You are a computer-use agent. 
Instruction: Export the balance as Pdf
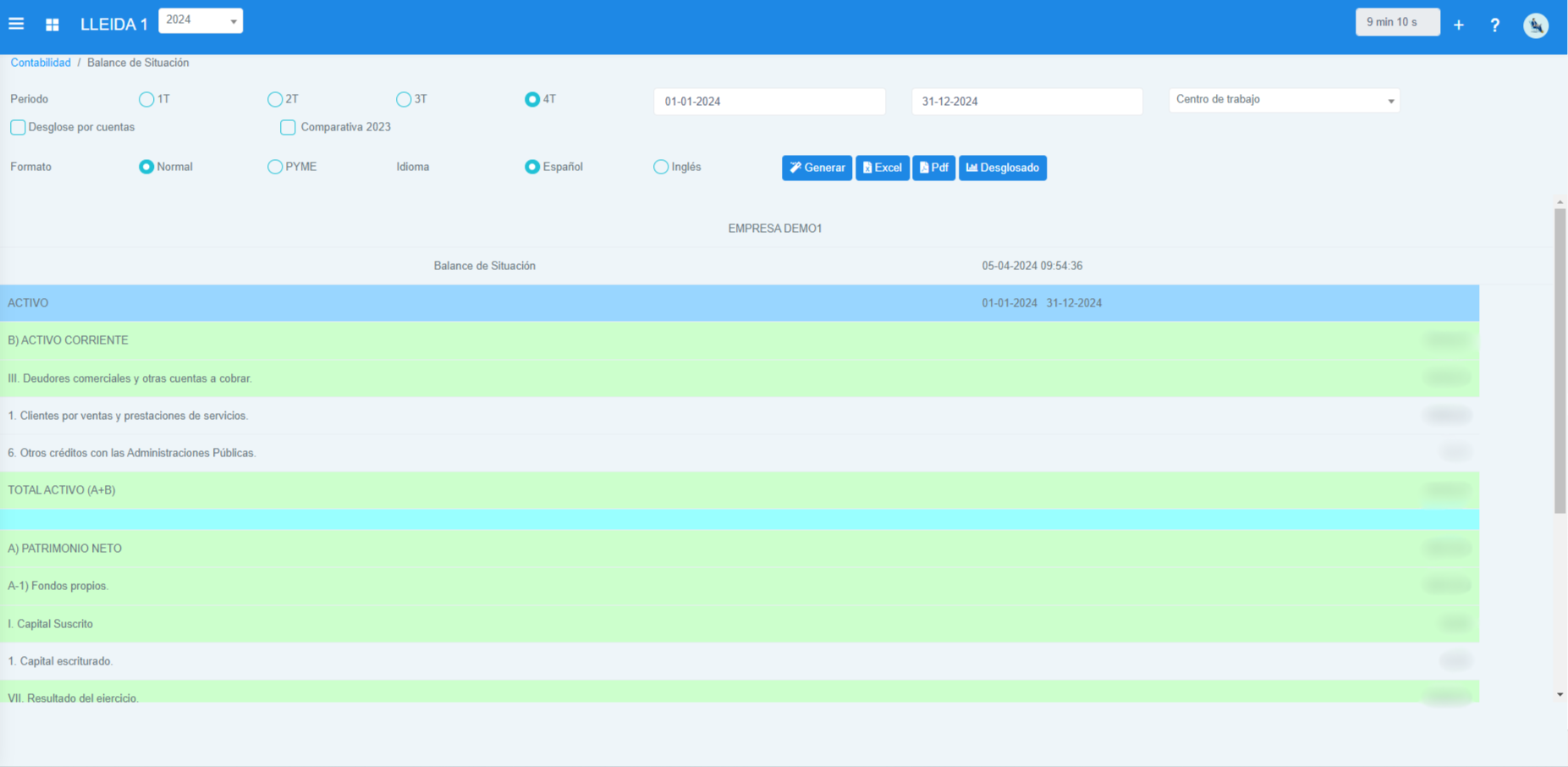pos(933,168)
